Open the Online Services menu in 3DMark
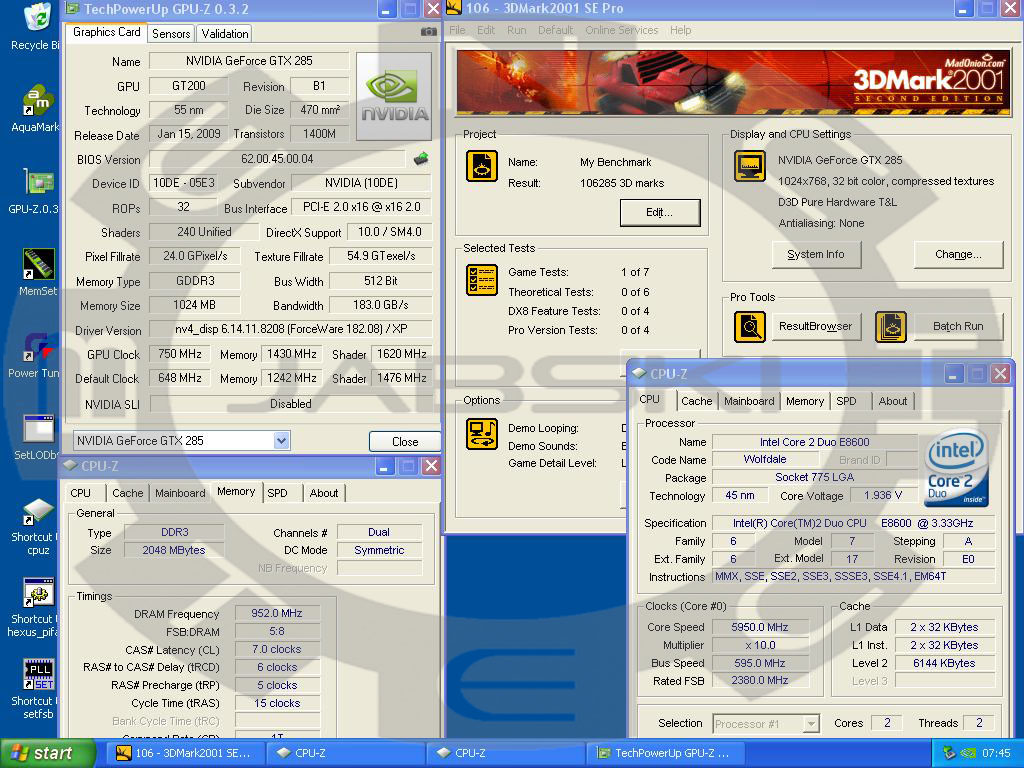Image resolution: width=1024 pixels, height=768 pixels. (622, 30)
